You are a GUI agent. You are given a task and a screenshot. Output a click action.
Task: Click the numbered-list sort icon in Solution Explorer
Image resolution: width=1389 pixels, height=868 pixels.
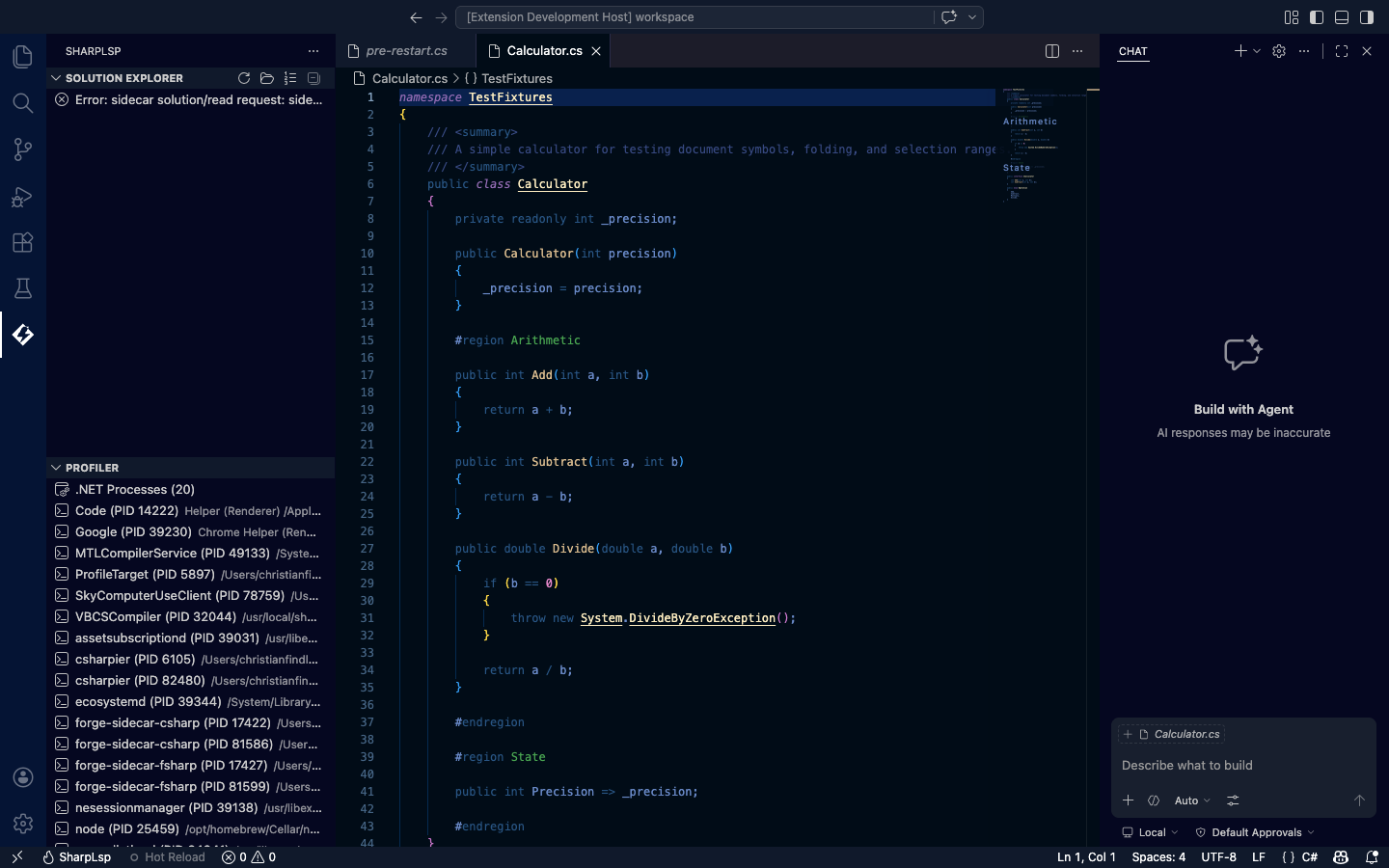[x=290, y=78]
